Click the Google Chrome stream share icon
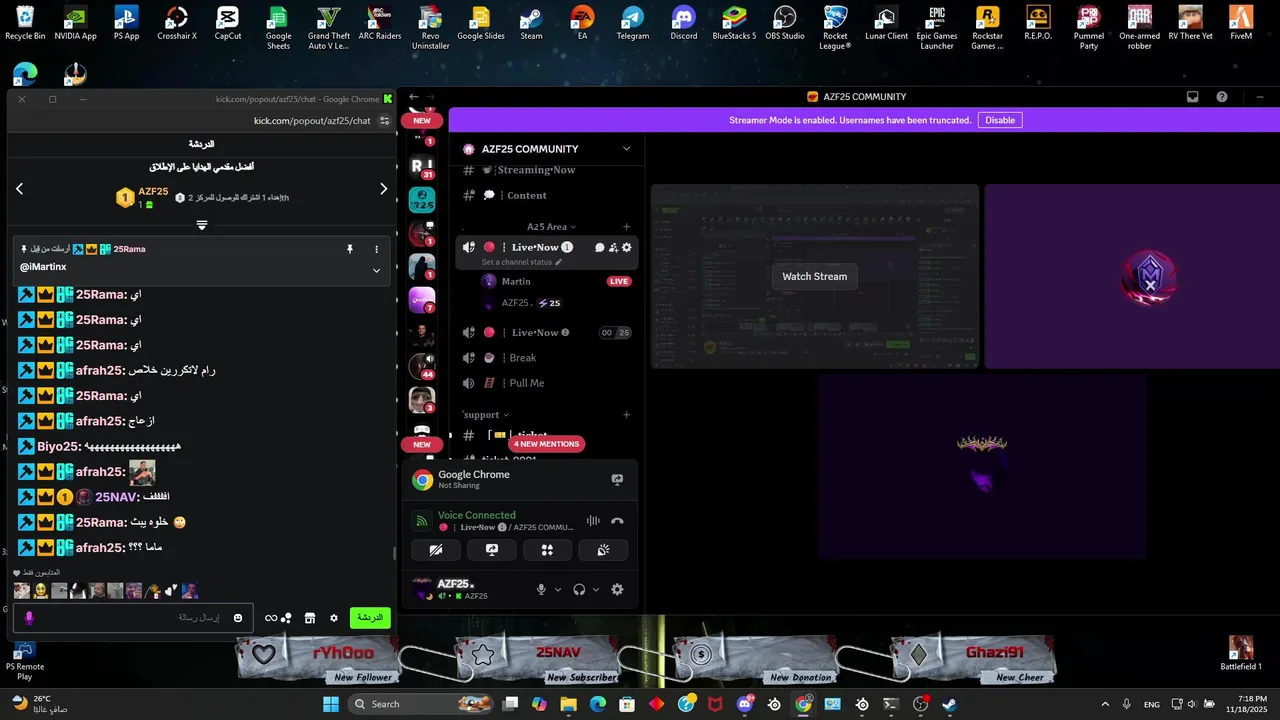 point(617,480)
